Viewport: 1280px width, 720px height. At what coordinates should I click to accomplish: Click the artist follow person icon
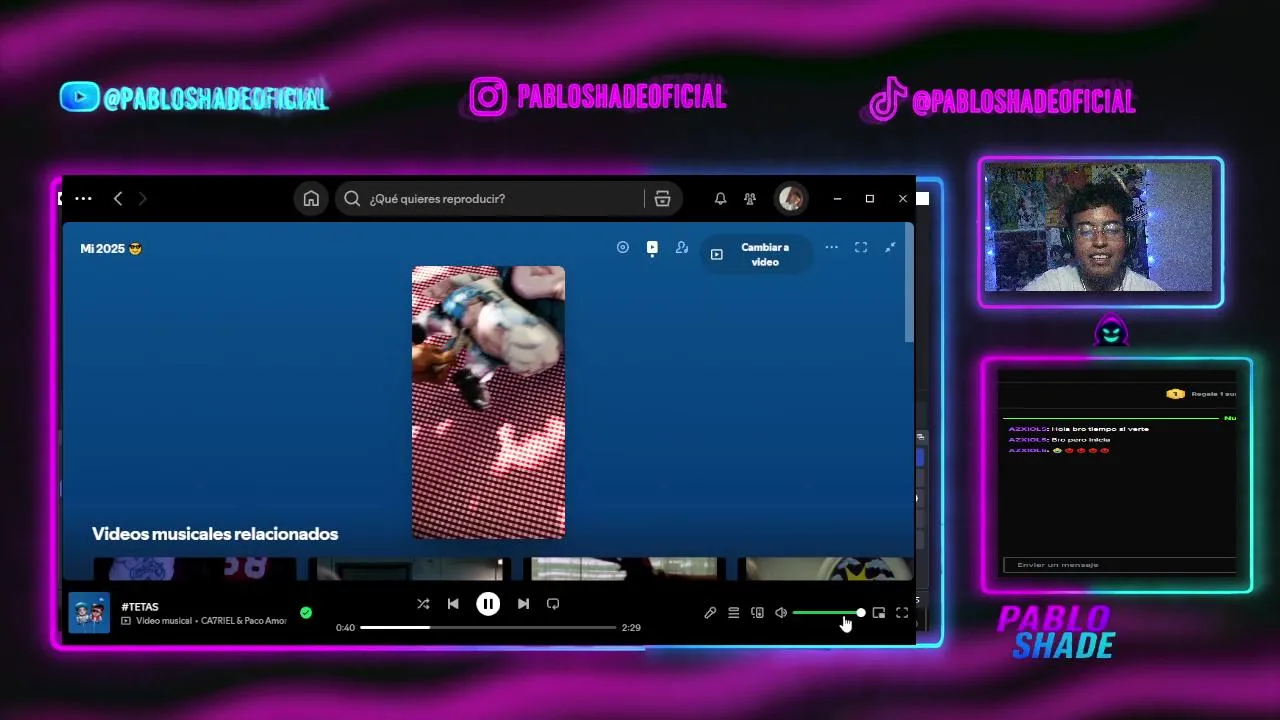click(x=682, y=247)
